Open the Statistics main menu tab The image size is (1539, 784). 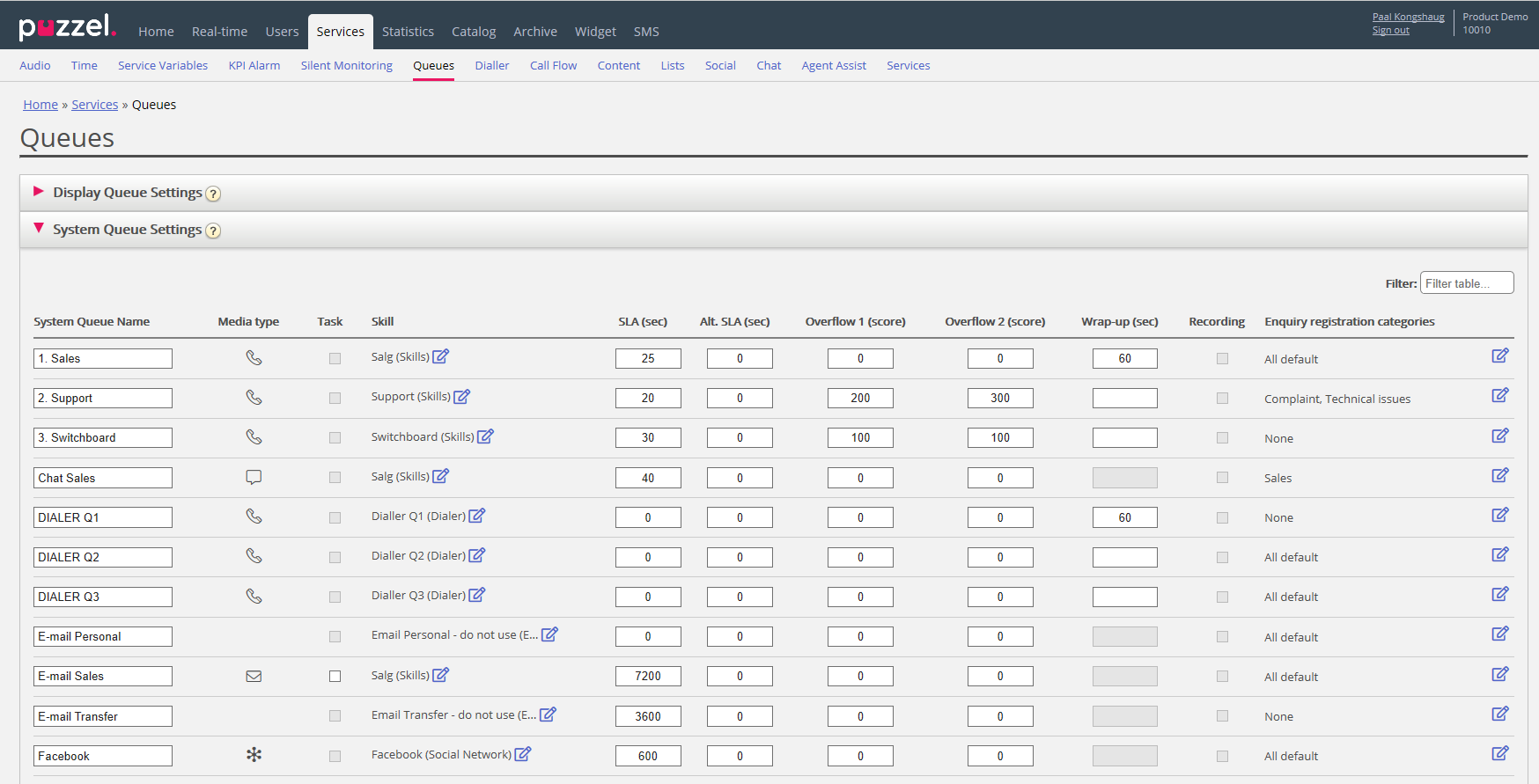408,32
